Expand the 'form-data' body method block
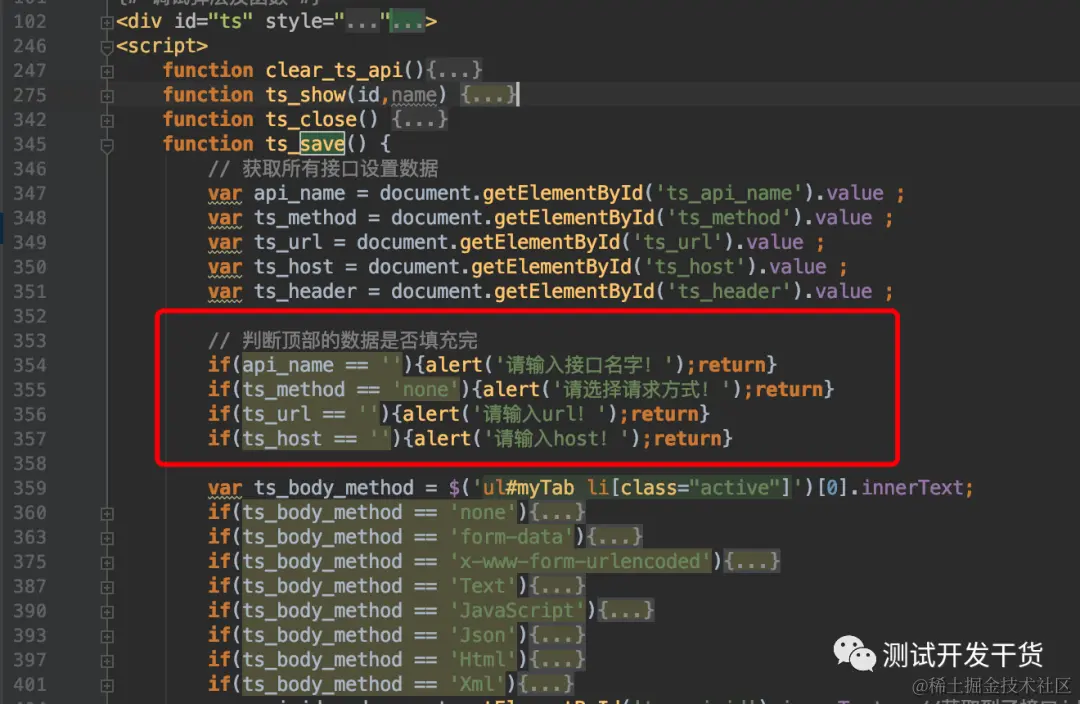 tap(107, 538)
